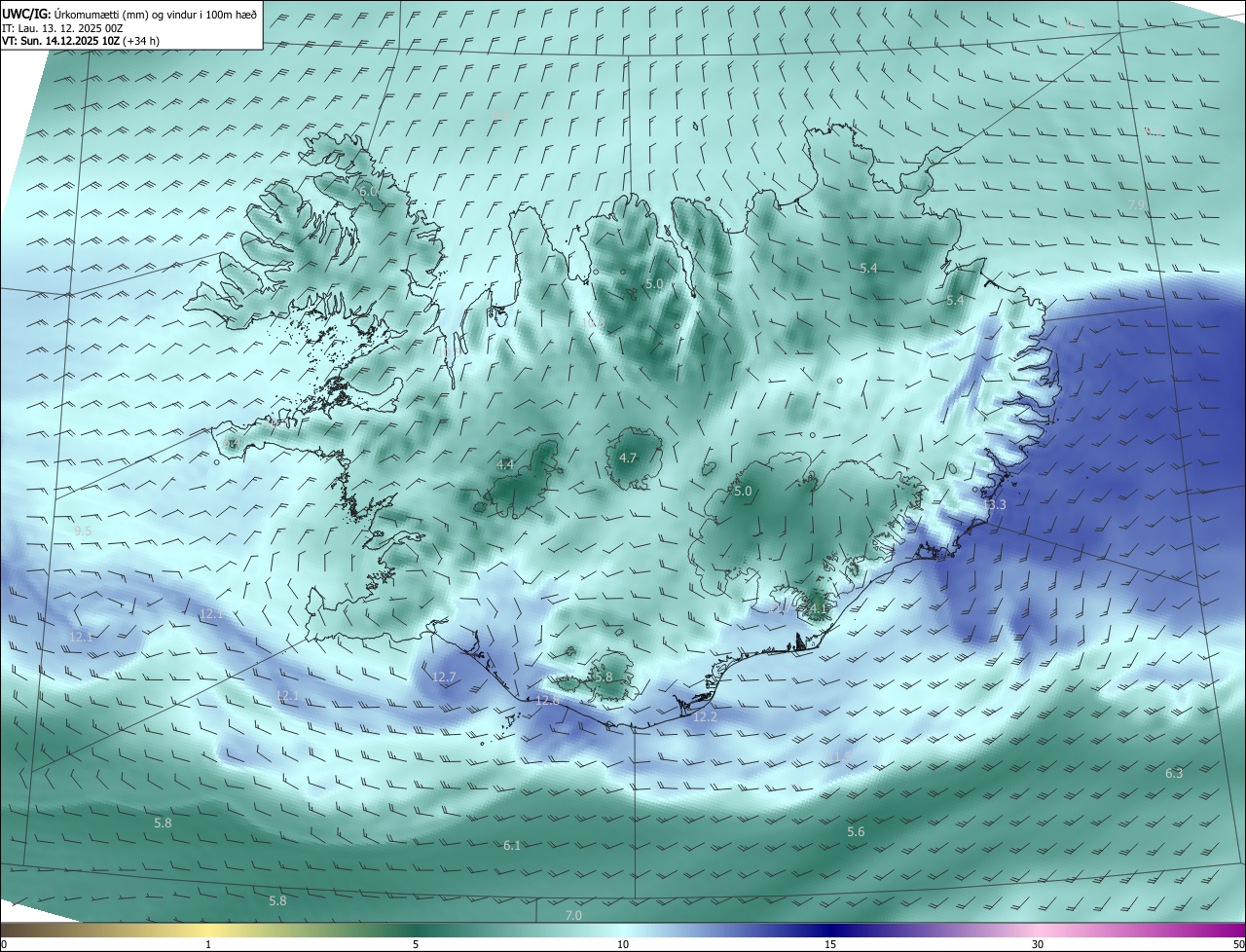This screenshot has width=1246, height=952.
Task: Select the 6.0 value label on the map
Action: pos(368,192)
